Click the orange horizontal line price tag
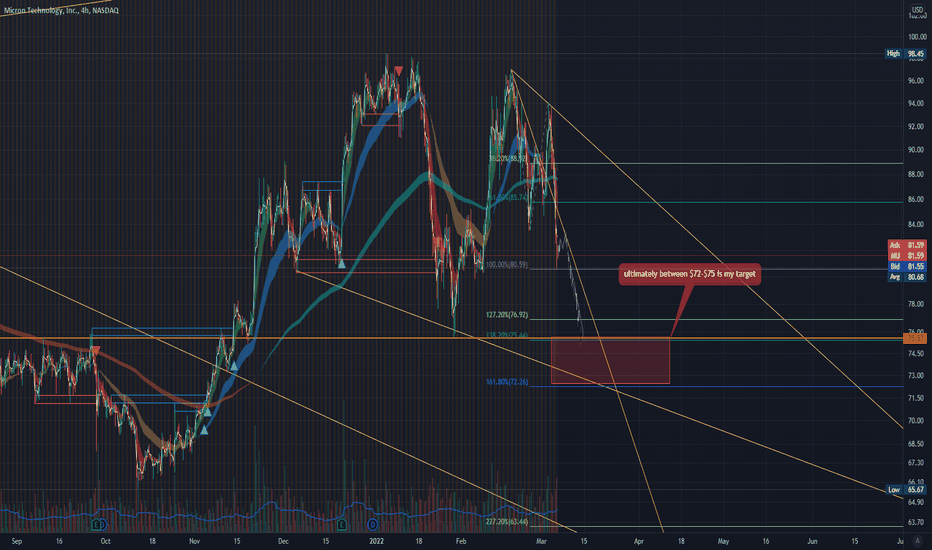The height and width of the screenshot is (550, 932). (x=914, y=338)
